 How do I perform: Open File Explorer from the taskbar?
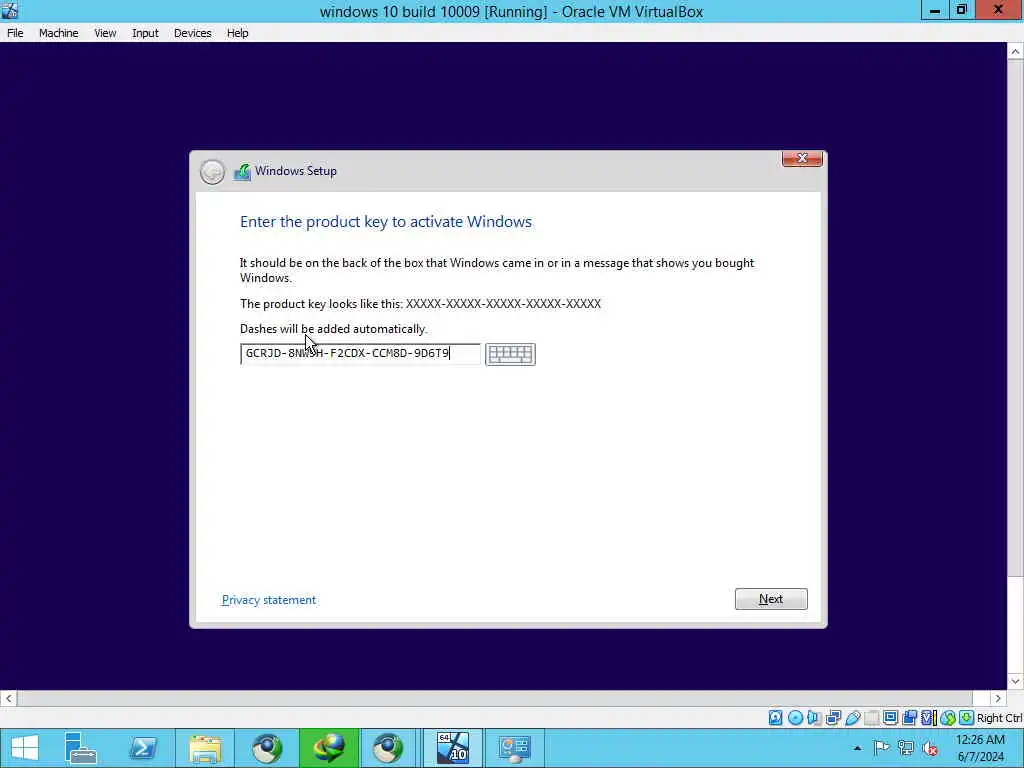[205, 748]
